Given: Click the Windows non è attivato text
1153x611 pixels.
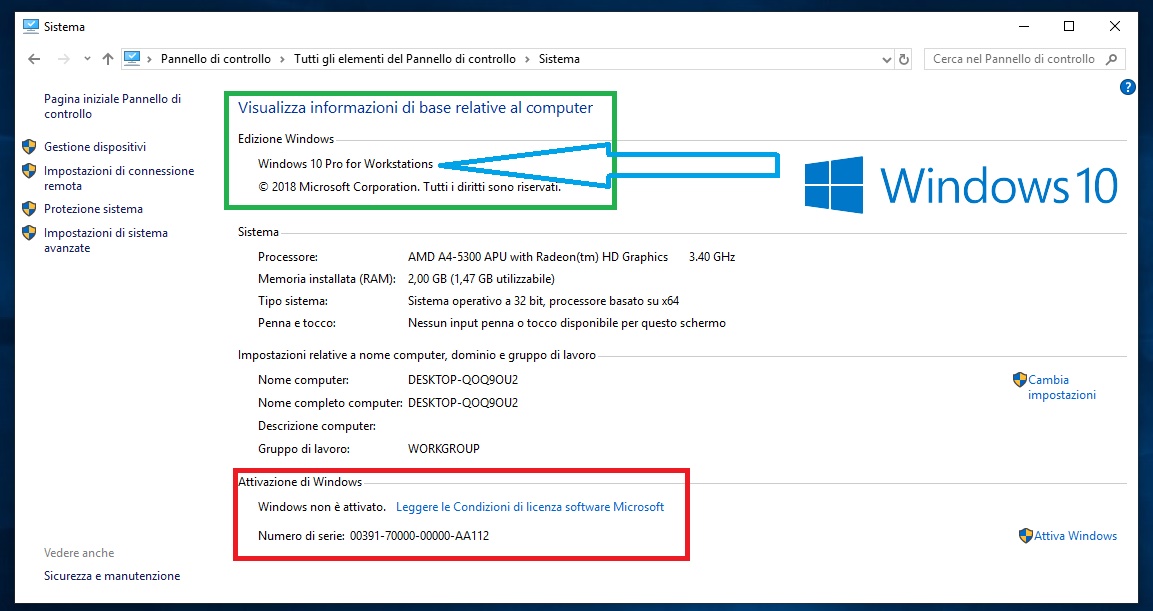Looking at the screenshot, I should tap(322, 507).
